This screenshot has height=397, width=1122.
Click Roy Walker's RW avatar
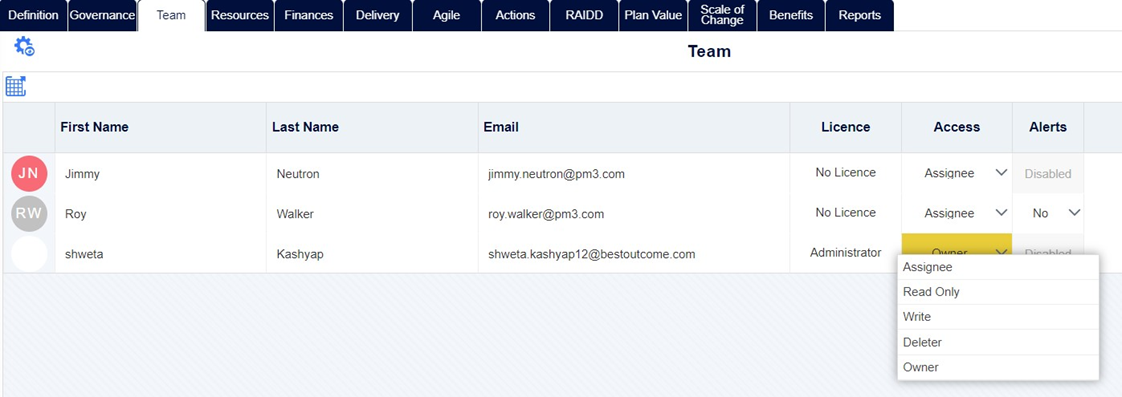point(29,213)
